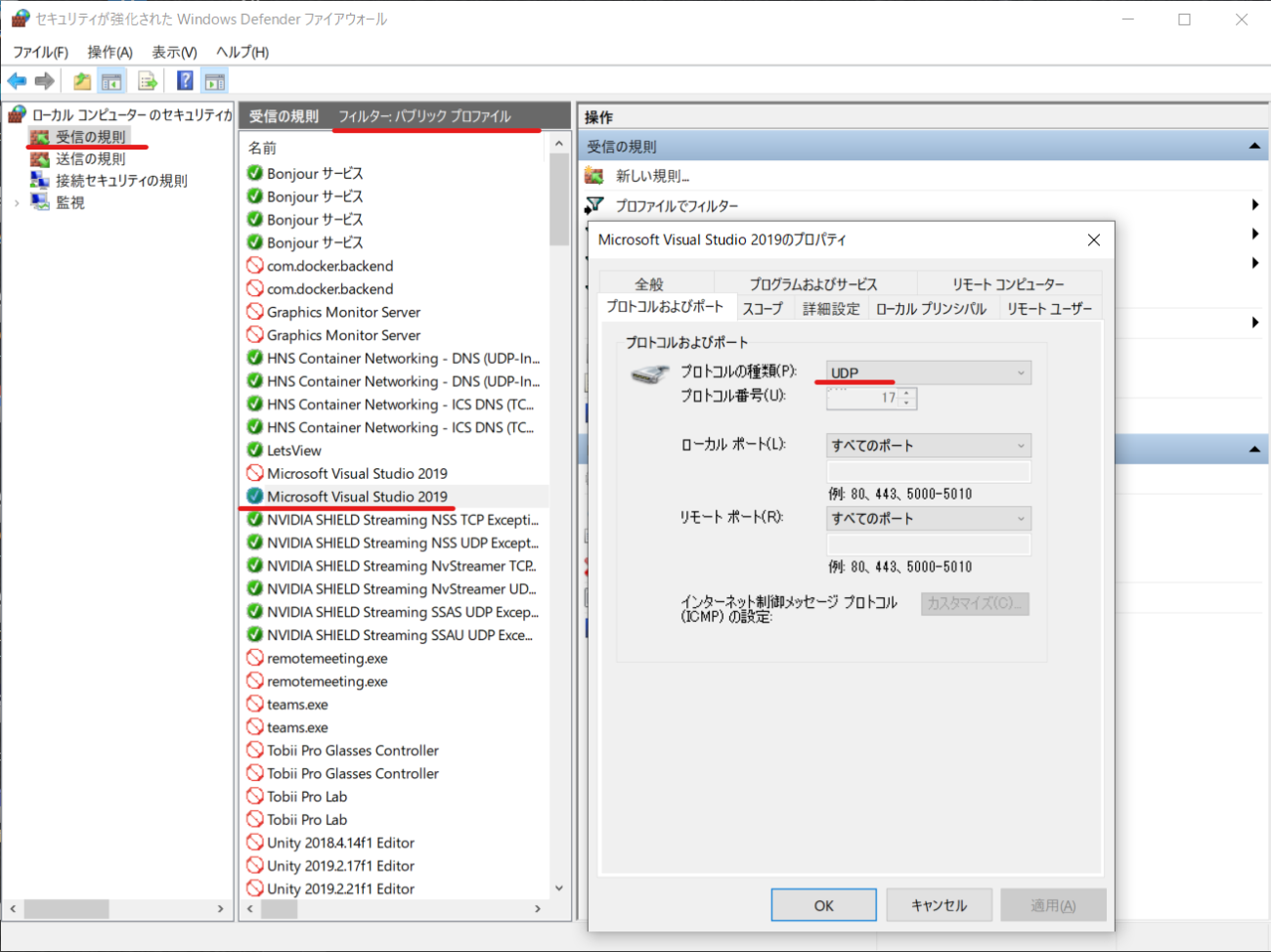Image resolution: width=1271 pixels, height=952 pixels.
Task: Open the ファイル(F) menu
Action: click(40, 52)
